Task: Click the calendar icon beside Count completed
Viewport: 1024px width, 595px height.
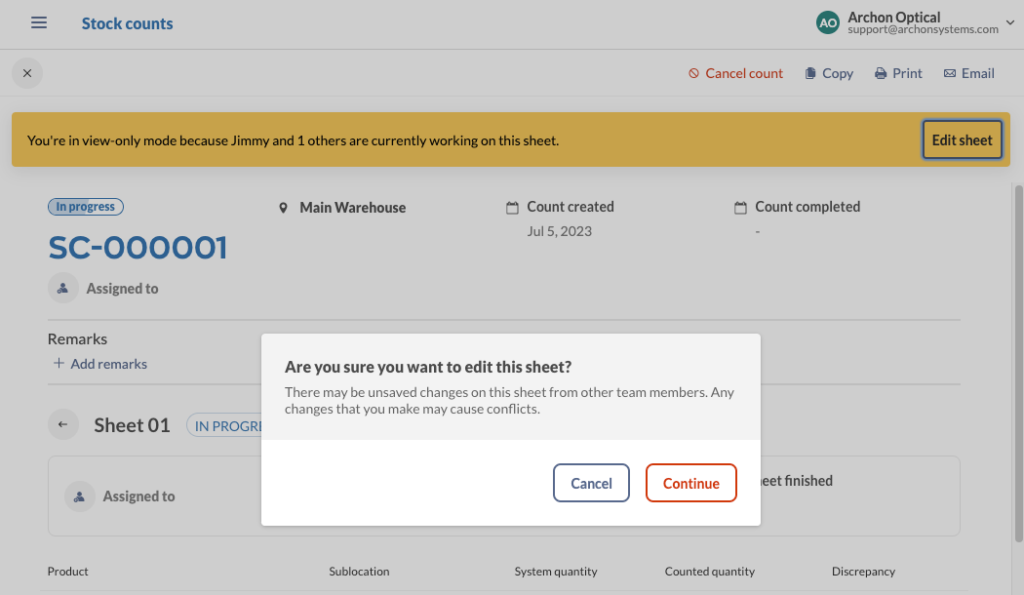Action: point(742,206)
